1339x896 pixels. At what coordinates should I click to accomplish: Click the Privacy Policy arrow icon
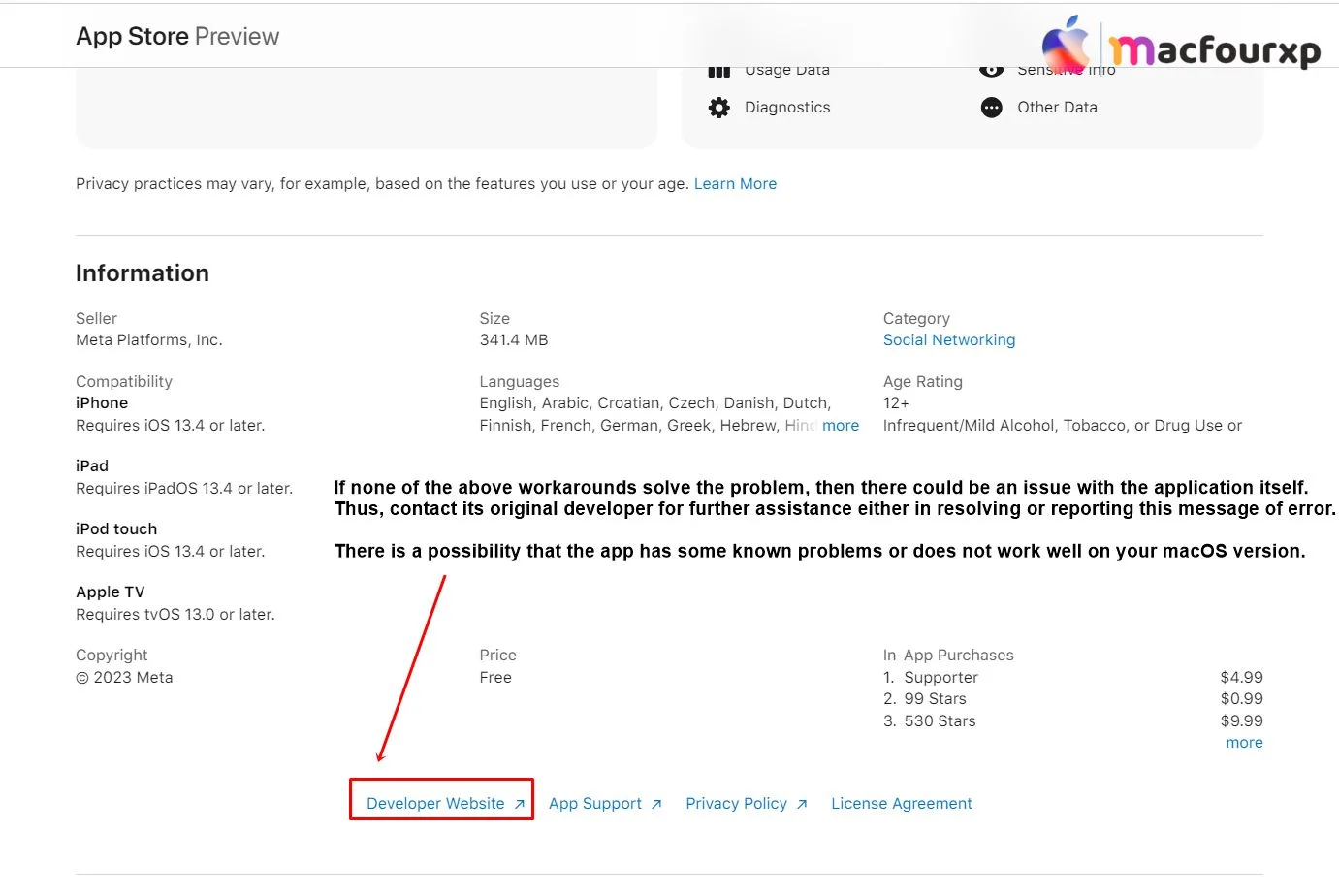pos(802,804)
